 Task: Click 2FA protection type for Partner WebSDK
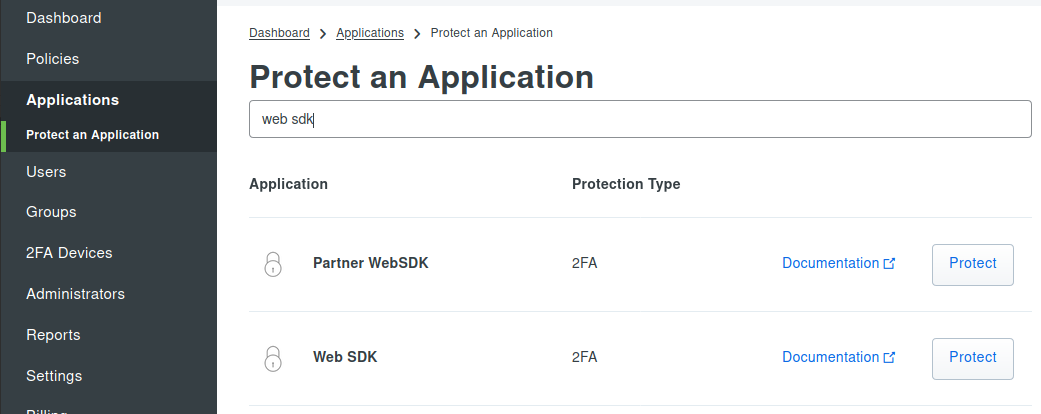coord(584,263)
